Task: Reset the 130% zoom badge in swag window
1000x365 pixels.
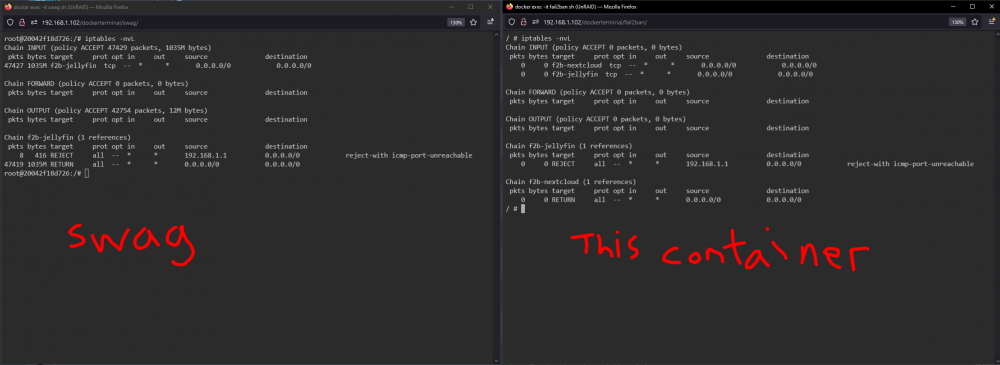Action: click(x=455, y=22)
